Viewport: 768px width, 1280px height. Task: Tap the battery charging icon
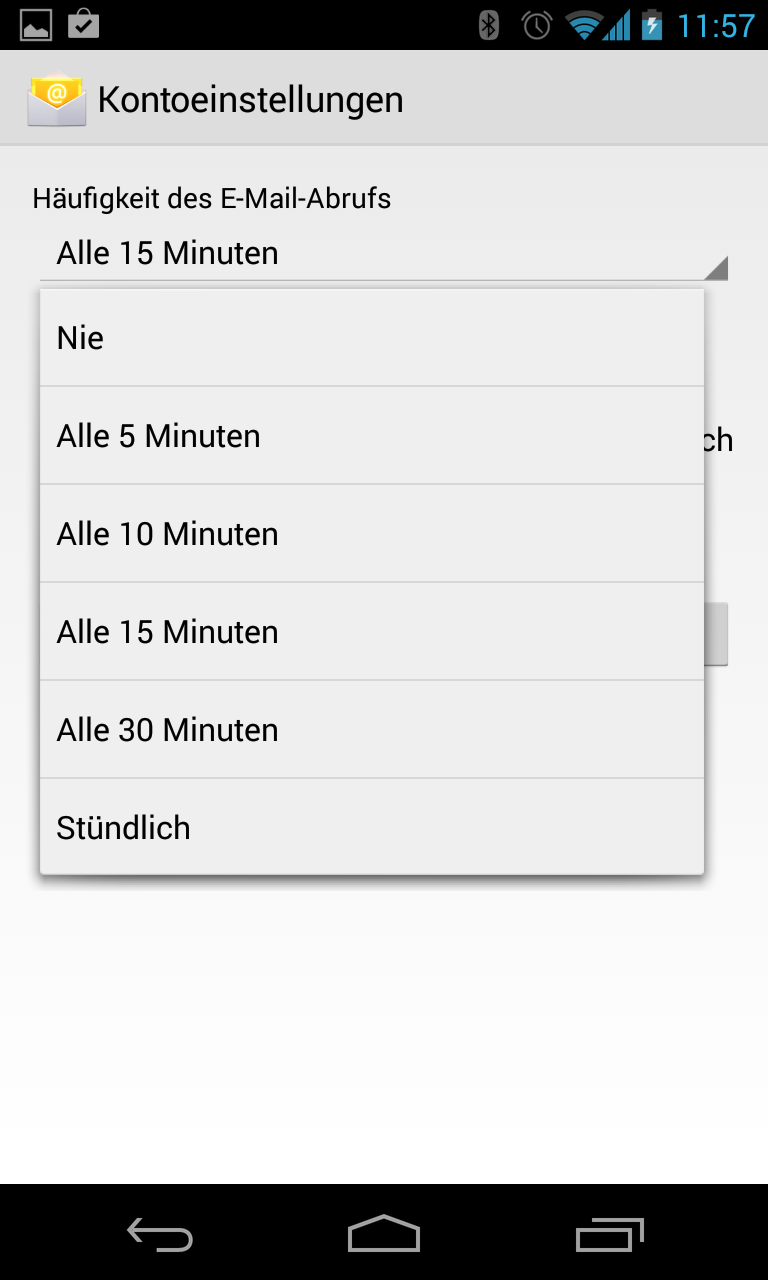click(652, 25)
